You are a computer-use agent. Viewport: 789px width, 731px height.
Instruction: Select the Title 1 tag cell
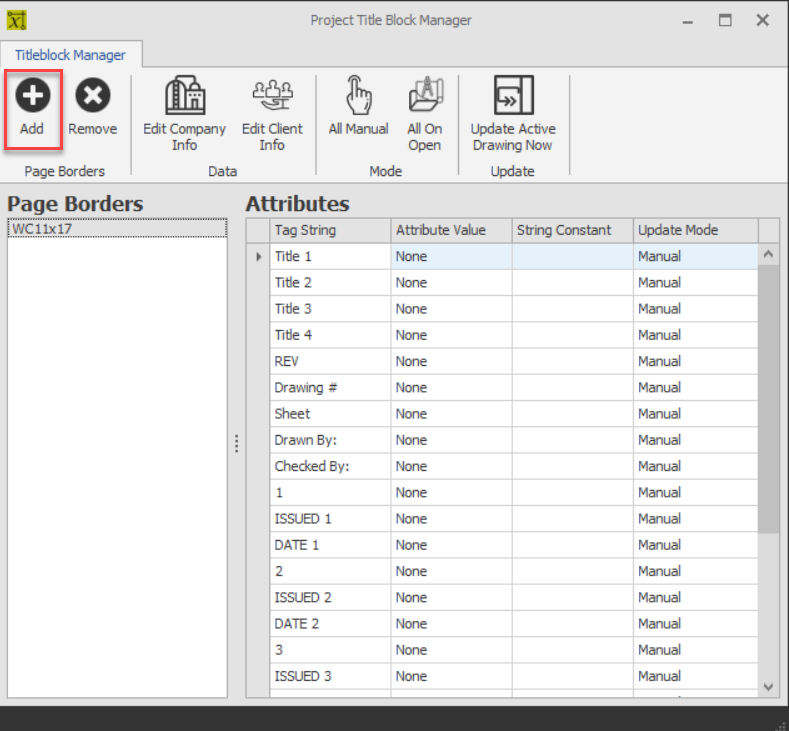pos(330,257)
